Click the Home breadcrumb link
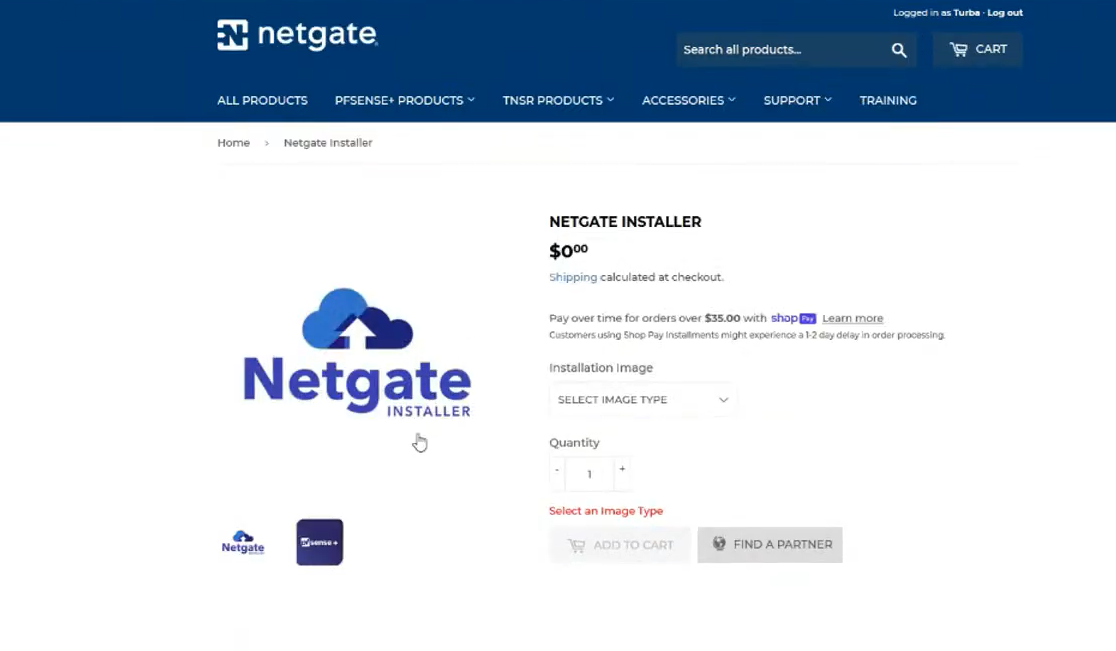1116x651 pixels. (x=233, y=143)
